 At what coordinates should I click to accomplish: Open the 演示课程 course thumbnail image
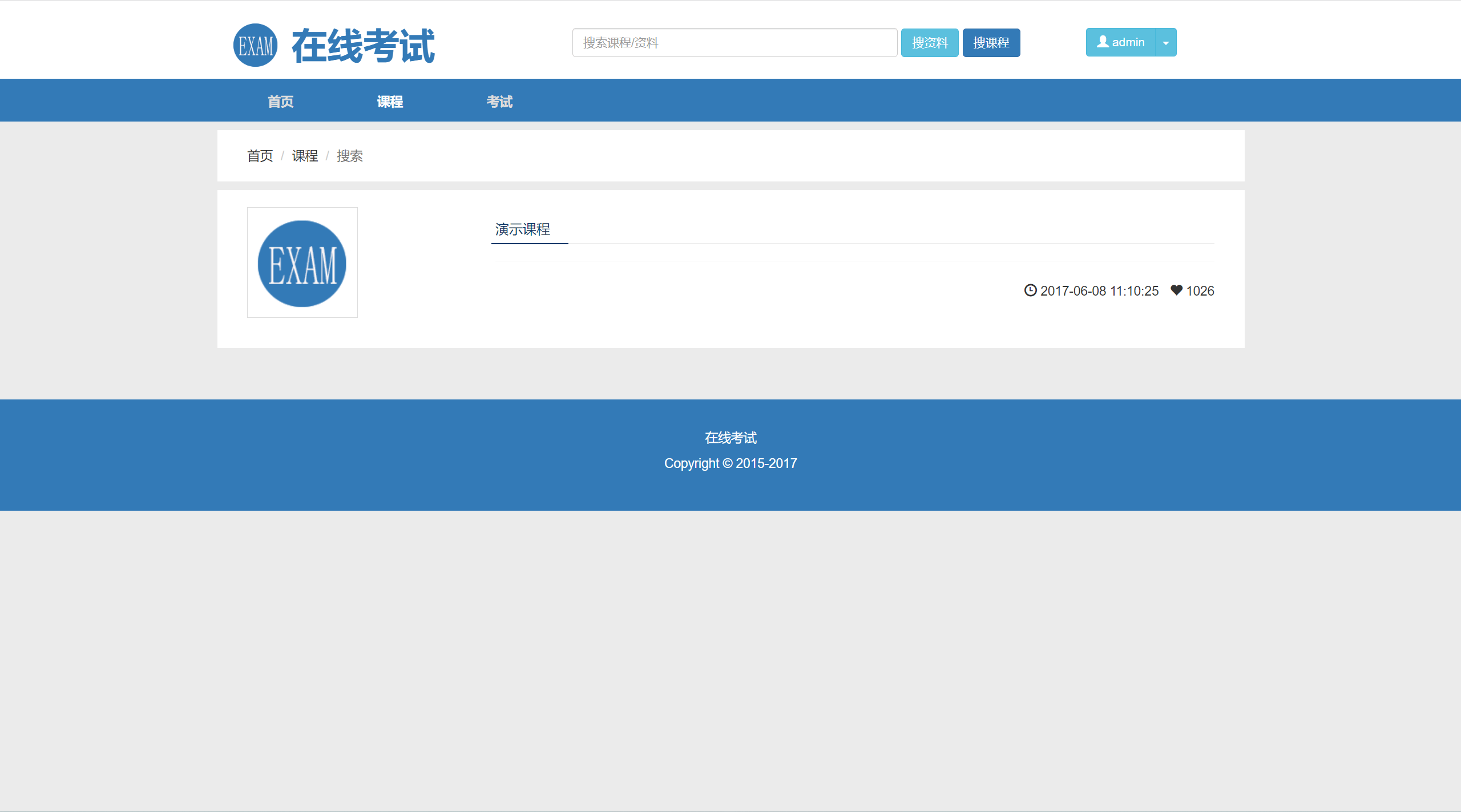pyautogui.click(x=302, y=262)
